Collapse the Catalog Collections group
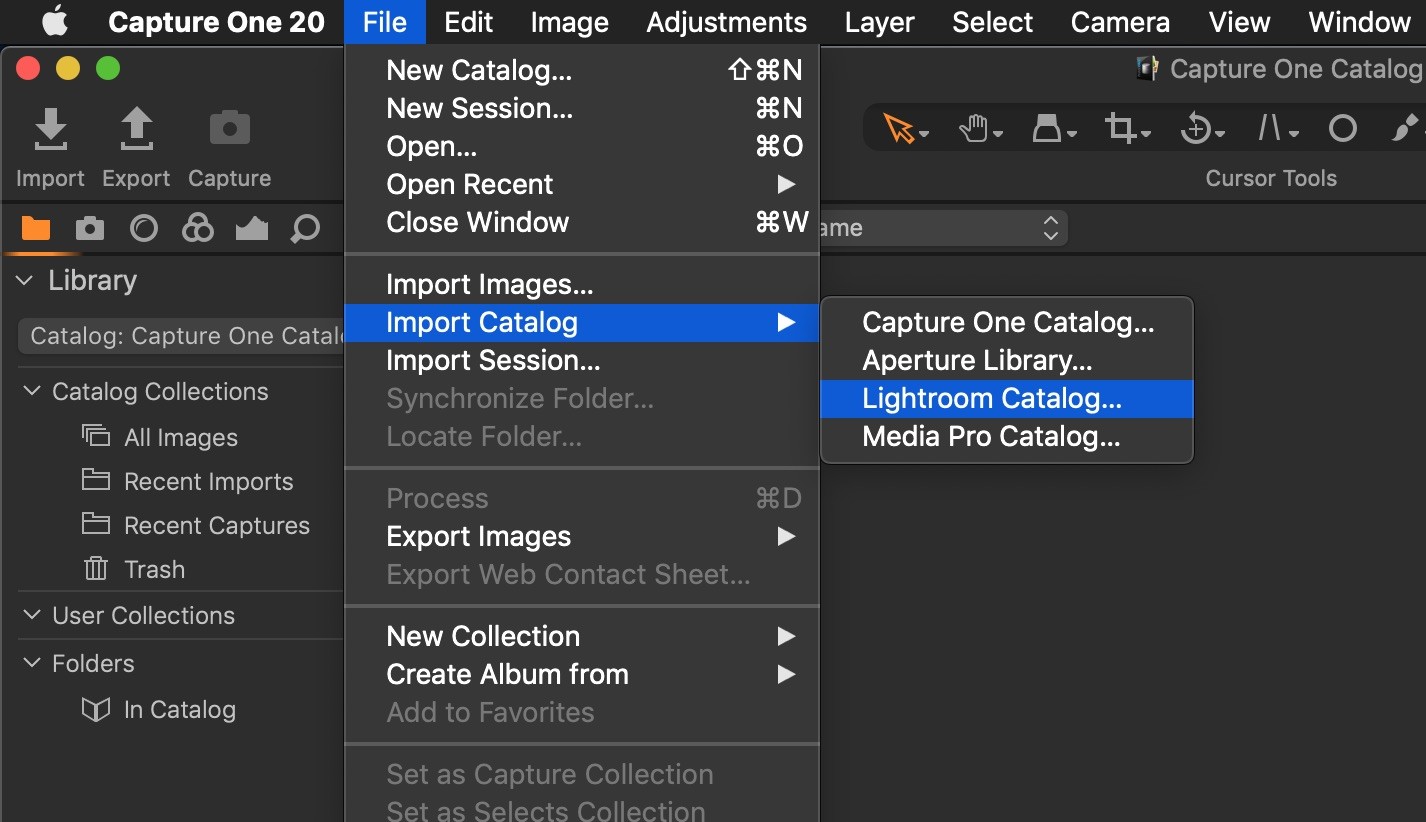This screenshot has width=1426, height=822. 32,391
